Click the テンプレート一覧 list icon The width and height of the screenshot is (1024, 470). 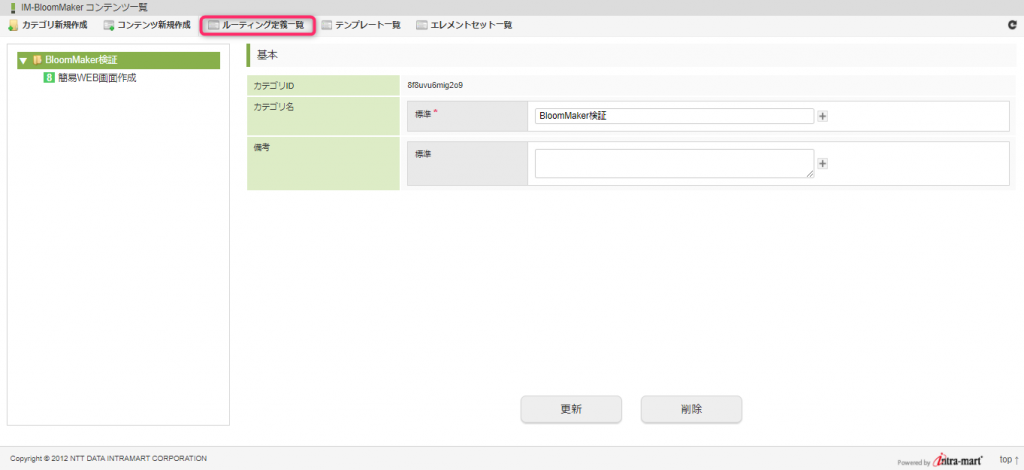pyautogui.click(x=327, y=25)
